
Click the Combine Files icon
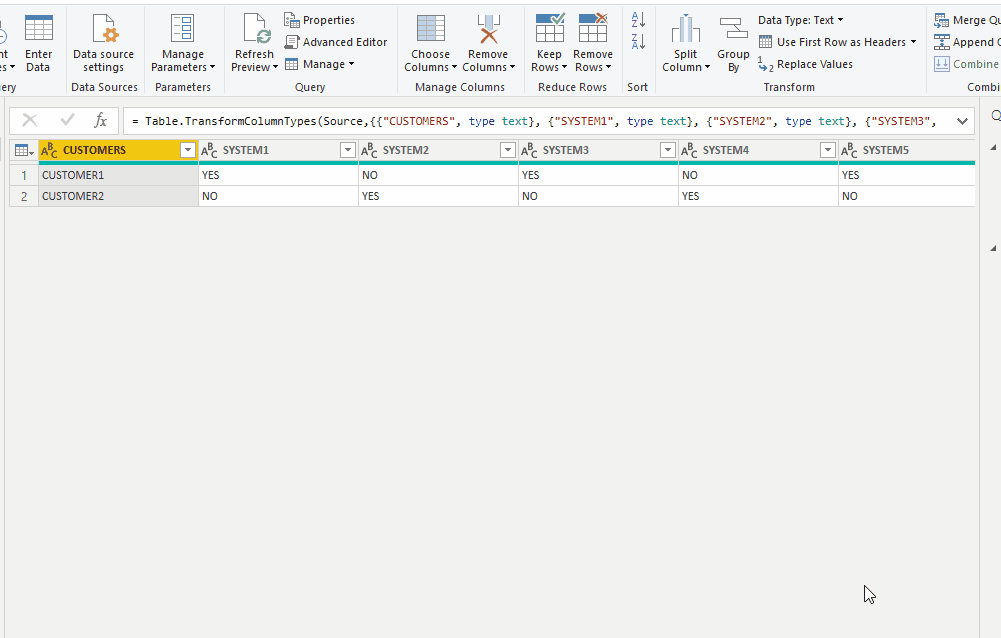pos(941,64)
